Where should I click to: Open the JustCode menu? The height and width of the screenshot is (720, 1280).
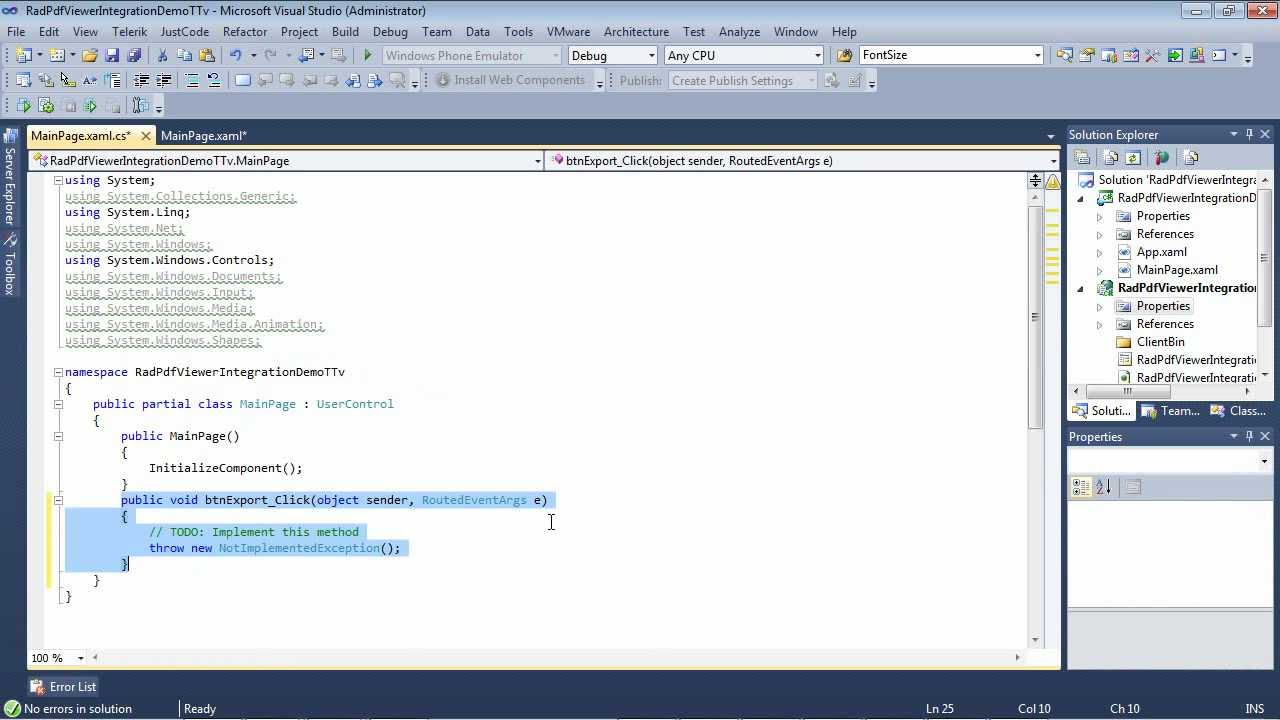185,31
